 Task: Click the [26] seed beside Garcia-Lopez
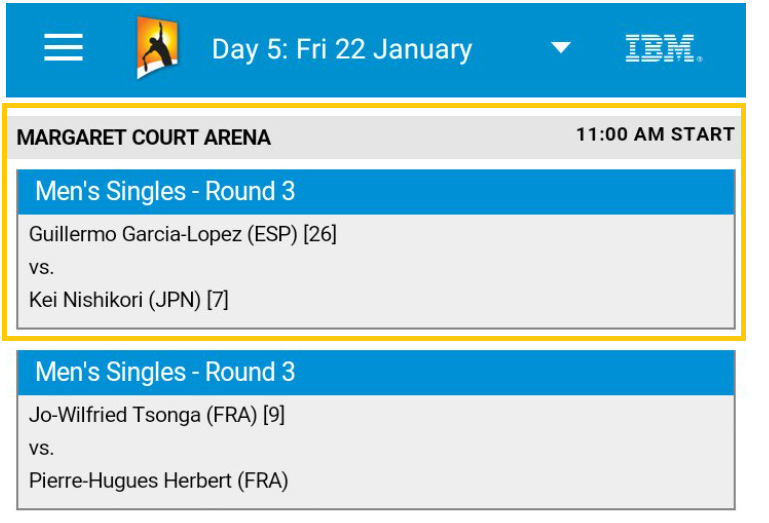[x=320, y=235]
